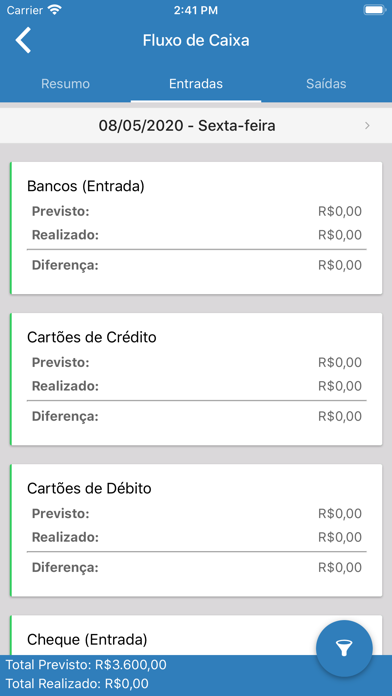Select Realizado row under Cartões de Crédito
Image resolution: width=392 pixels, height=696 pixels.
(197, 386)
